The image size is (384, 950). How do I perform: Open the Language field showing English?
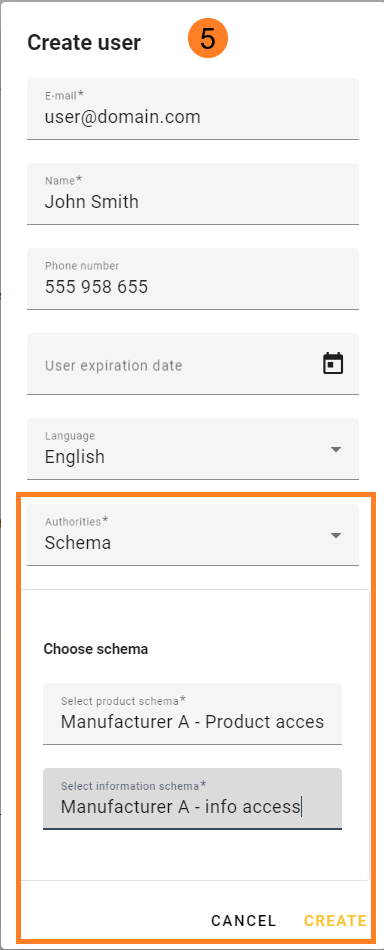pyautogui.click(x=193, y=449)
